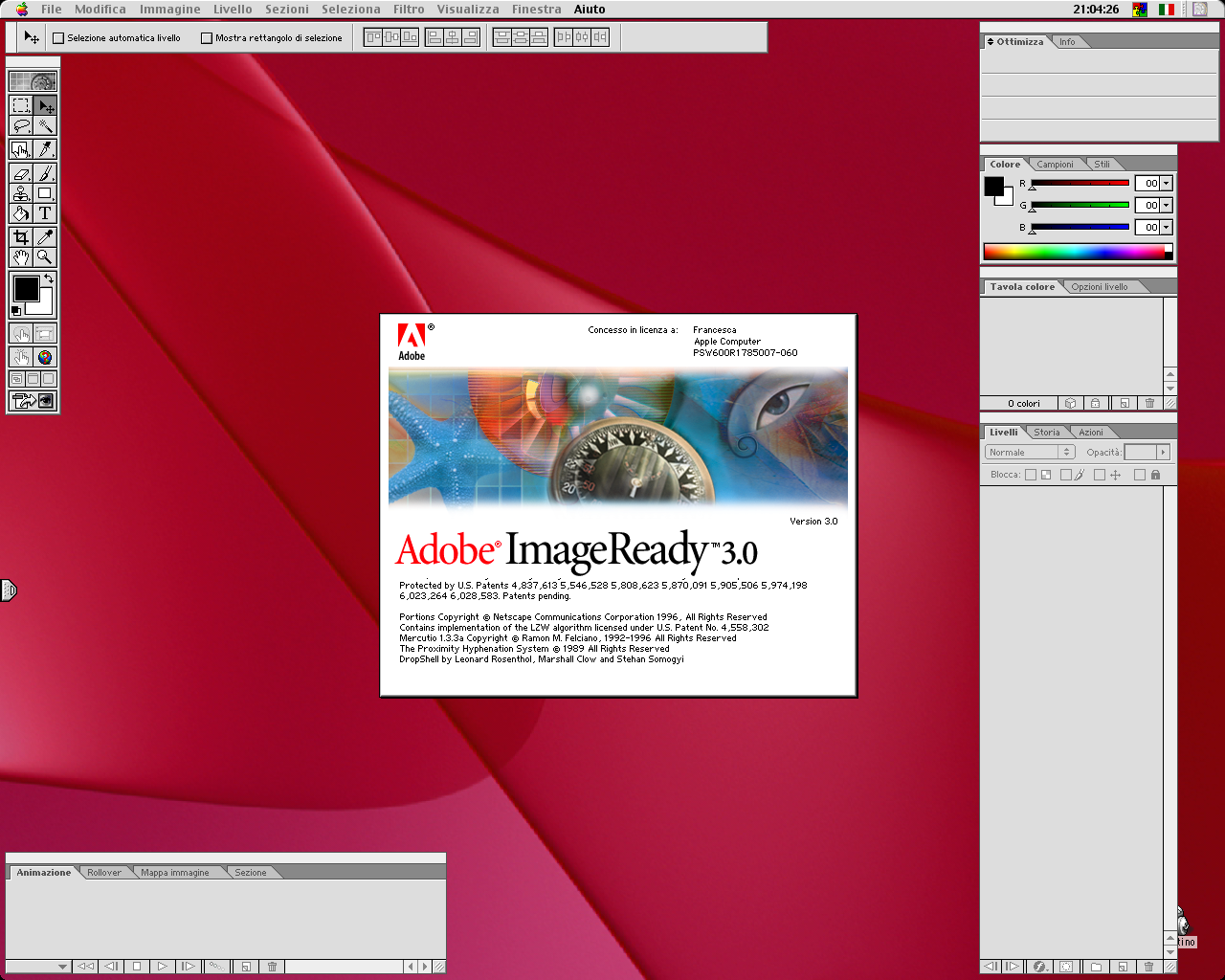The width and height of the screenshot is (1225, 980).
Task: Click the Play button in Animazione panel
Action: [162, 967]
